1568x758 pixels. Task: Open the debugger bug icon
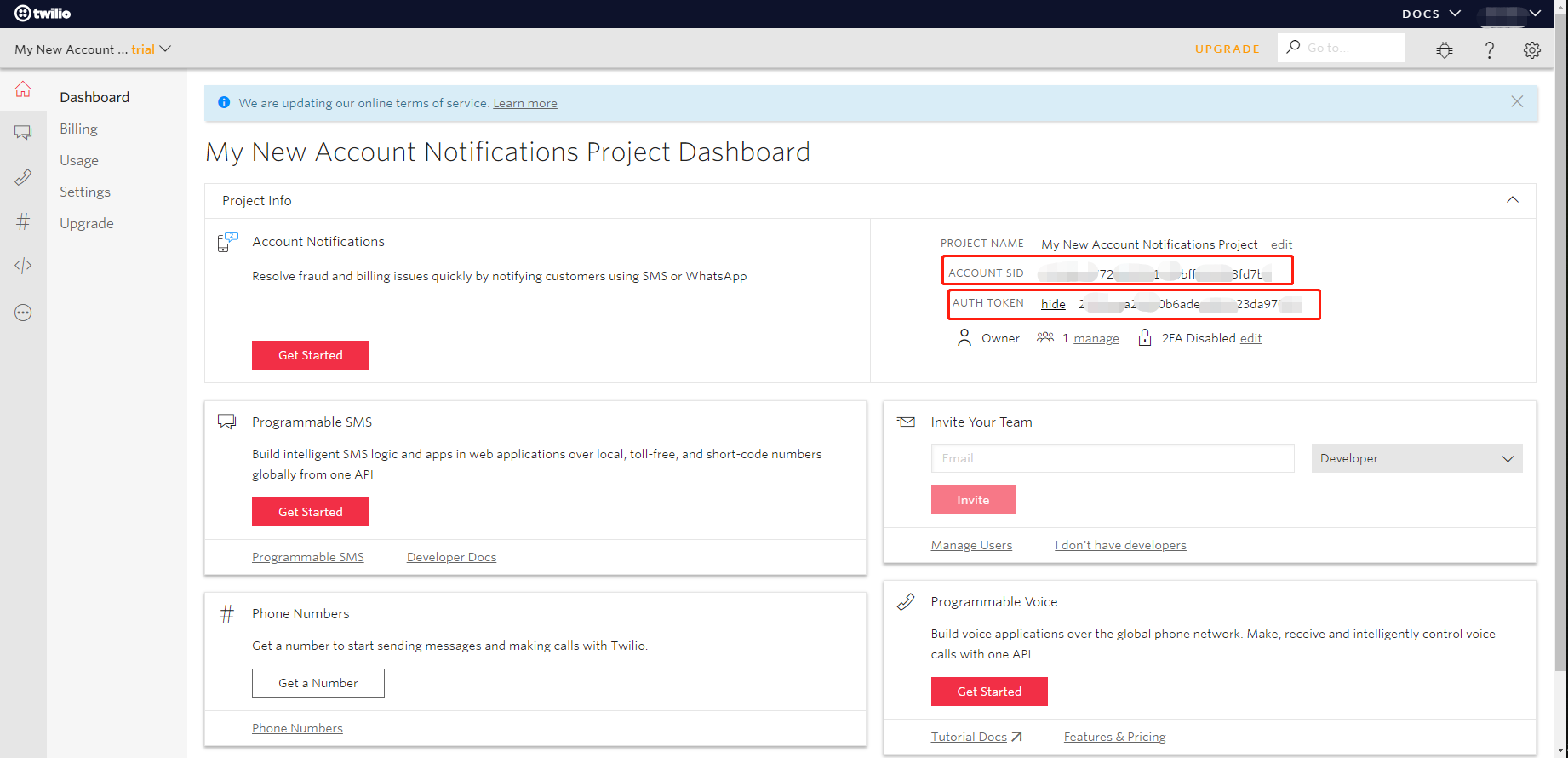tap(1445, 49)
